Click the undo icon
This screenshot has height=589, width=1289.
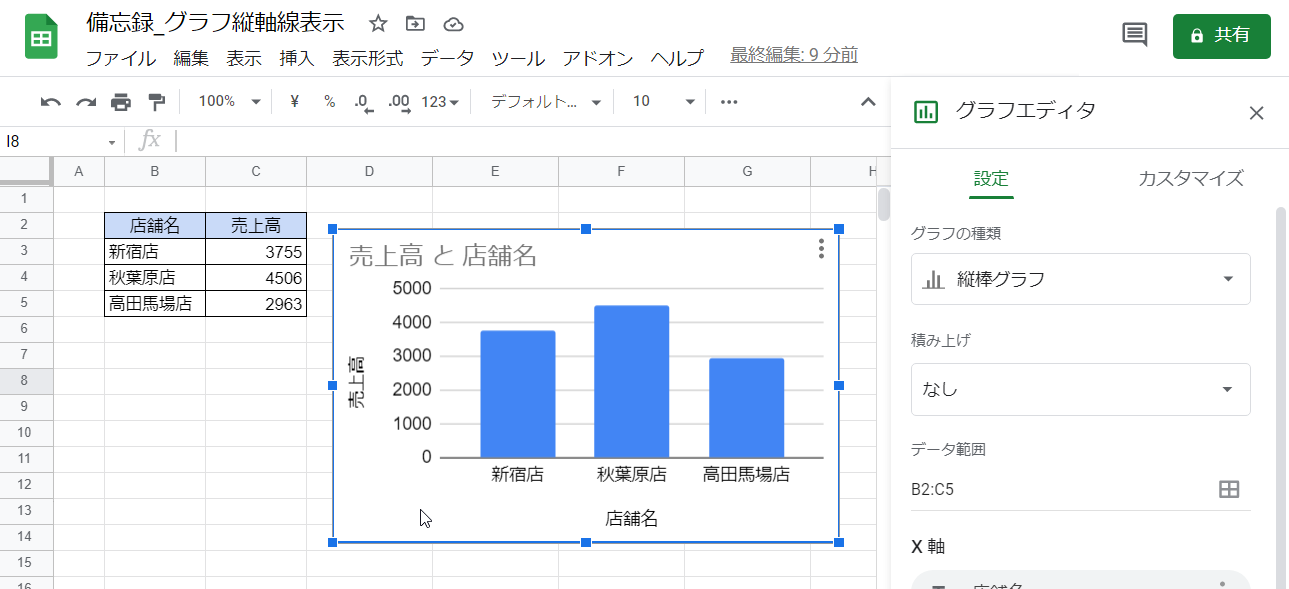51,101
